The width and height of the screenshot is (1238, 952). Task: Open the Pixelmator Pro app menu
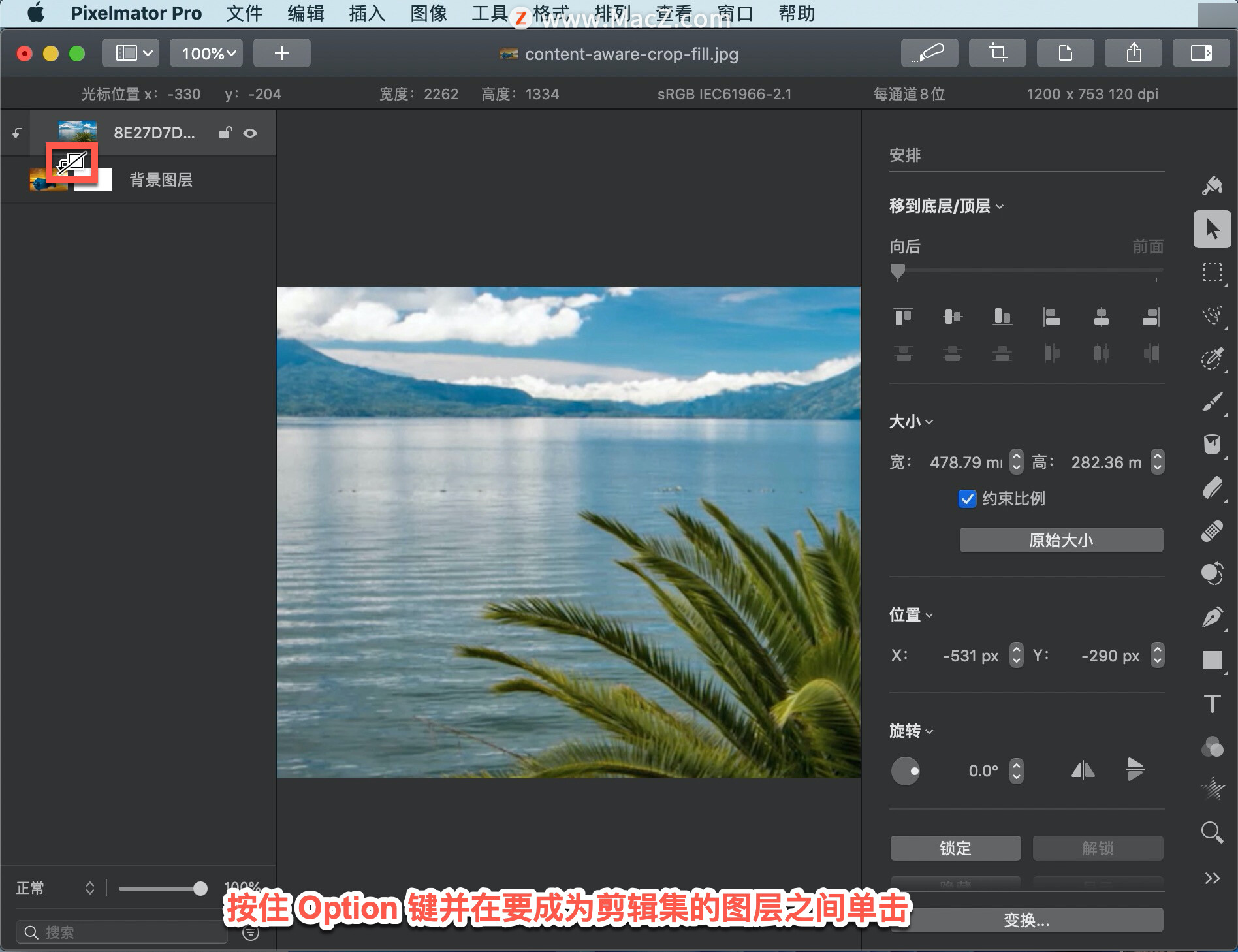[136, 13]
